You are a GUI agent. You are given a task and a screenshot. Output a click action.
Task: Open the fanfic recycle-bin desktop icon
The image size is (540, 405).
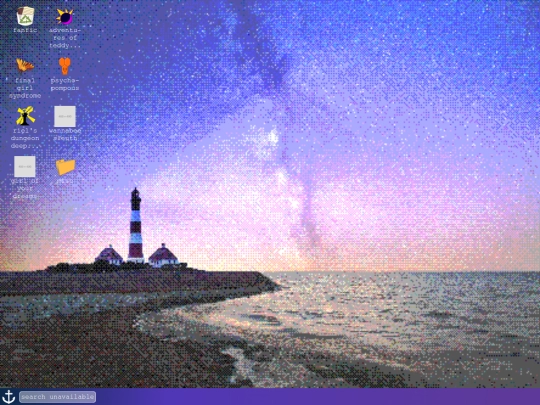click(x=25, y=16)
